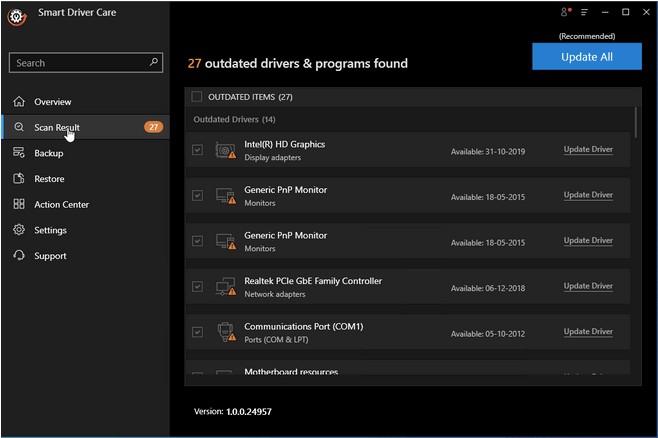Viewport: 658px width, 438px height.
Task: Toggle the OUTDATED ITEMS select-all checkbox
Action: coord(197,97)
